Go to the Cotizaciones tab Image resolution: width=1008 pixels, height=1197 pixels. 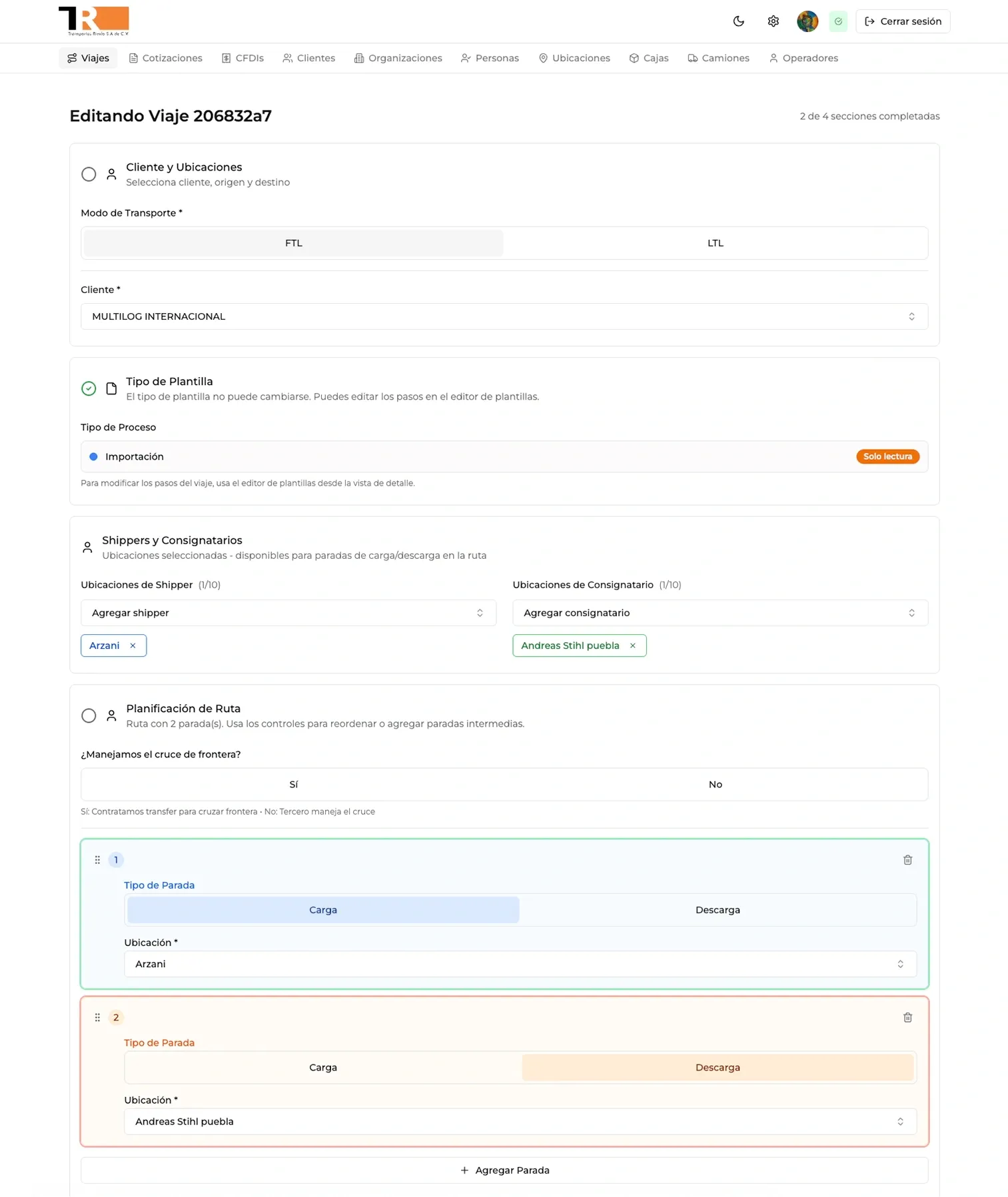166,58
